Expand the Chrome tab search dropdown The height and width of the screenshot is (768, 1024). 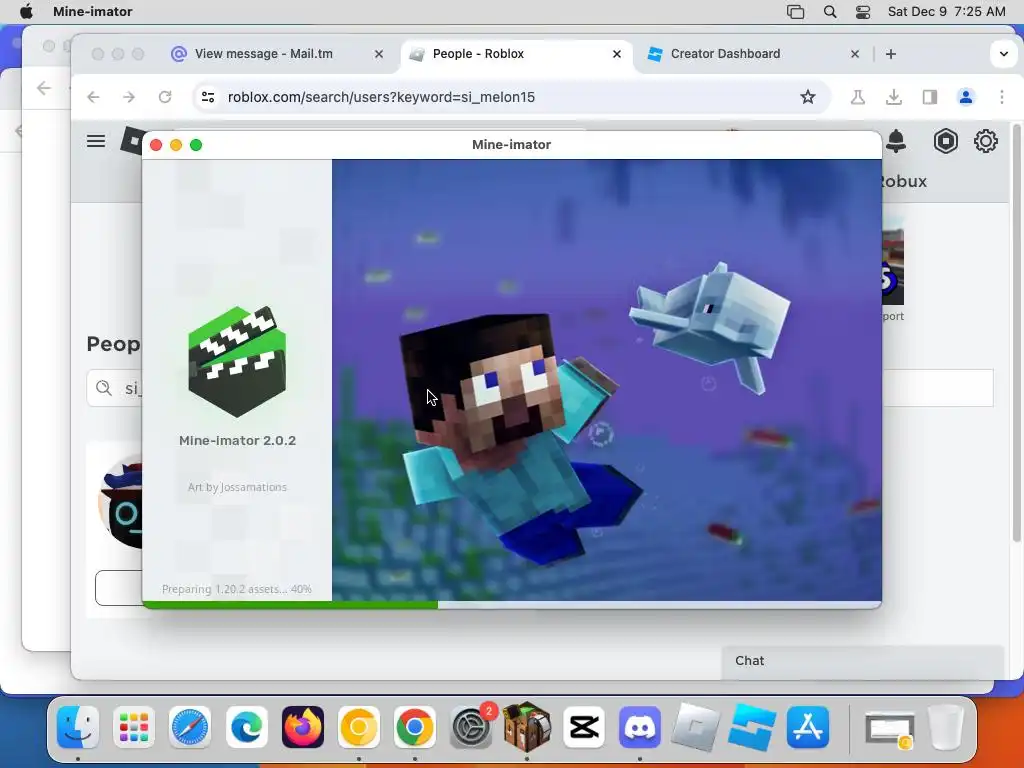click(1003, 54)
